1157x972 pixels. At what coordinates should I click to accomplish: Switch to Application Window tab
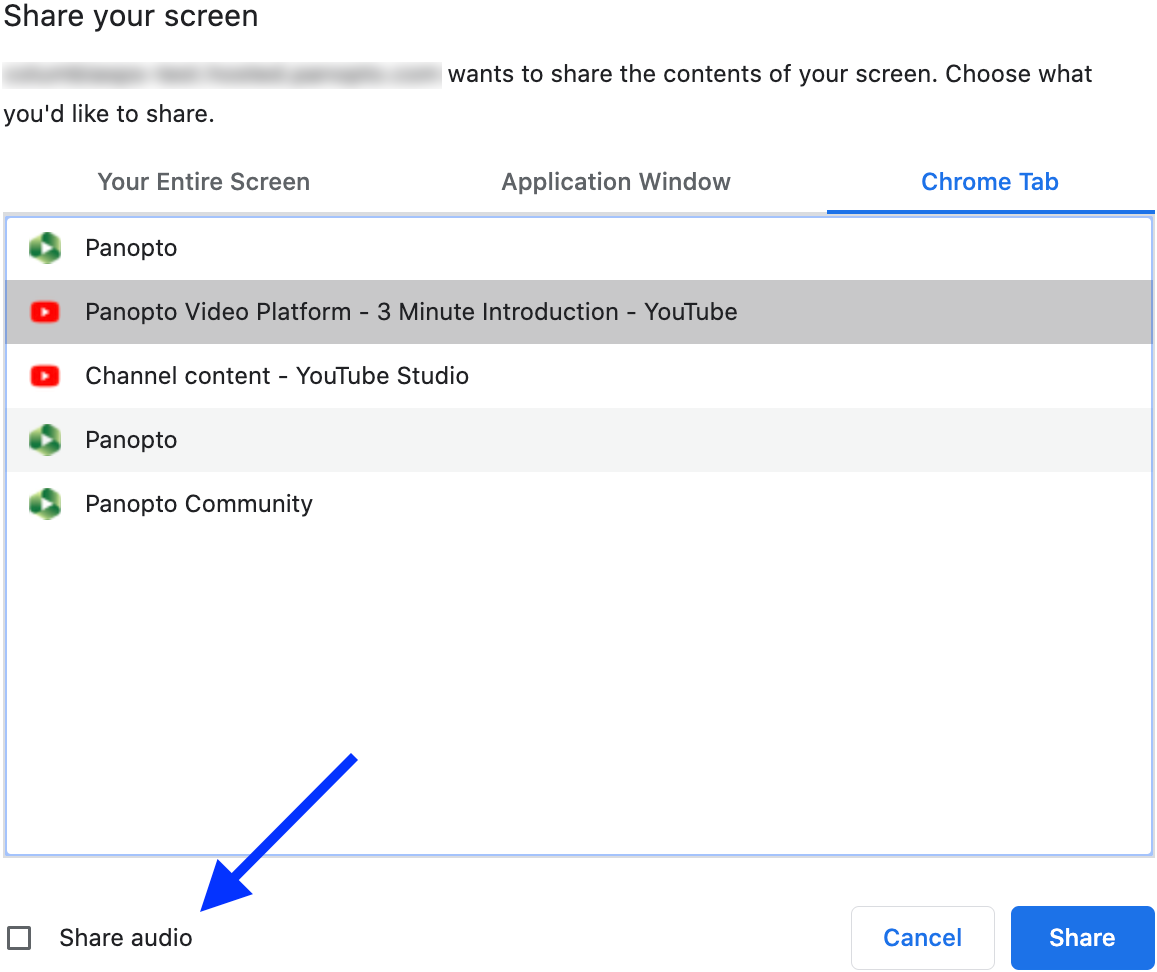click(616, 182)
